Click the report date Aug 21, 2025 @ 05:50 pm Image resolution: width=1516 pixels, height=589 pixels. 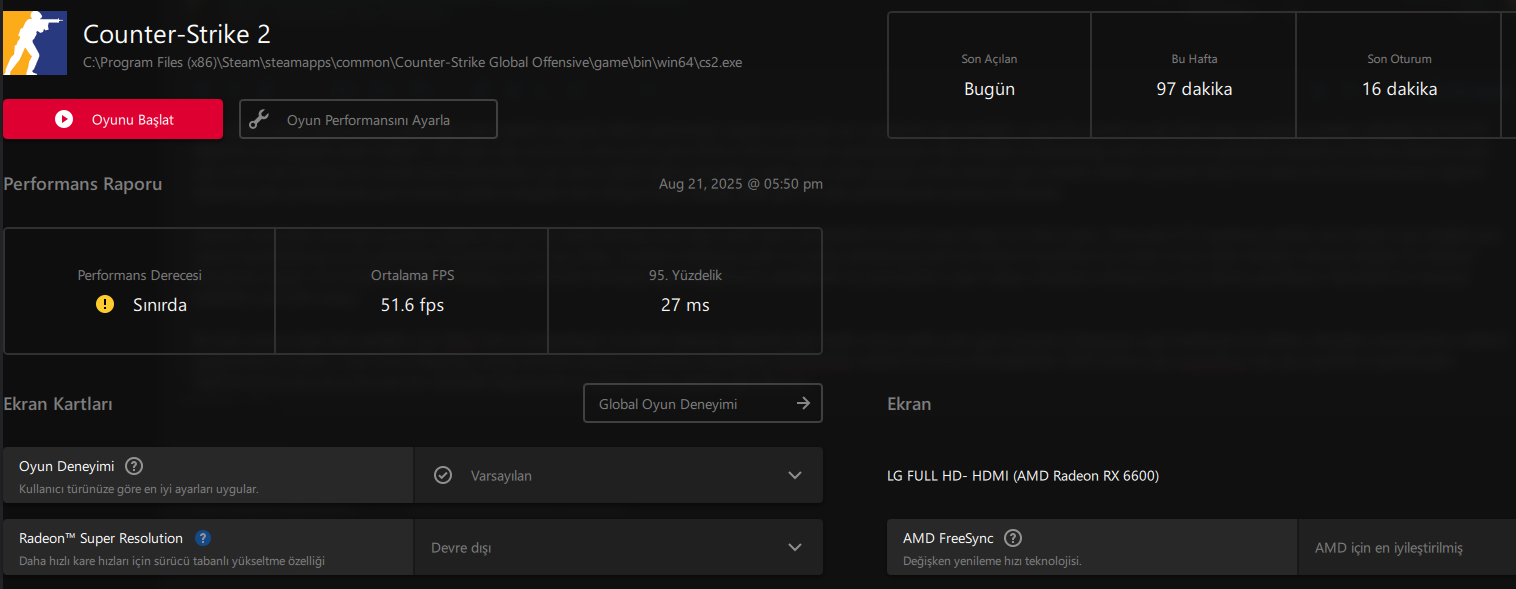click(741, 184)
